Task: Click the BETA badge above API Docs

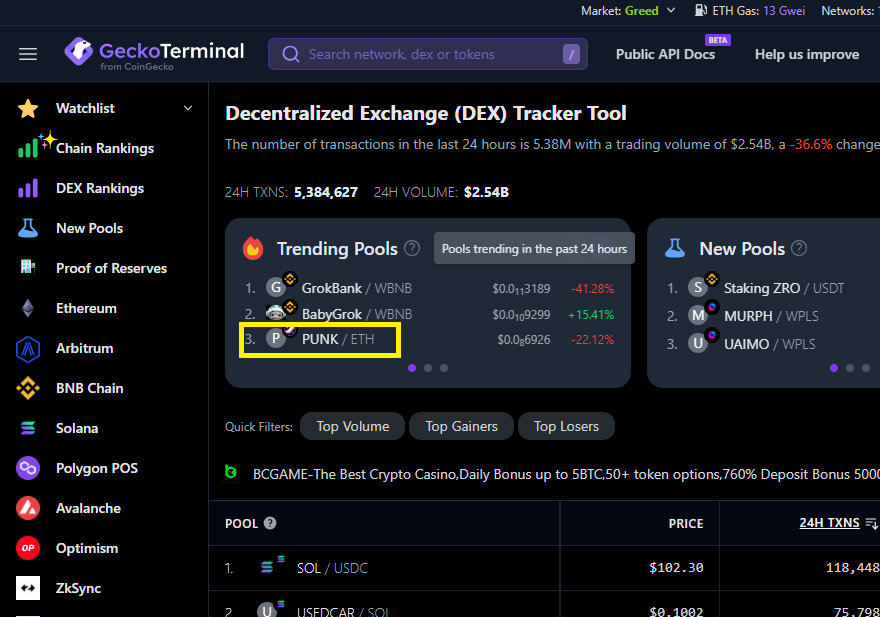Action: (x=718, y=40)
